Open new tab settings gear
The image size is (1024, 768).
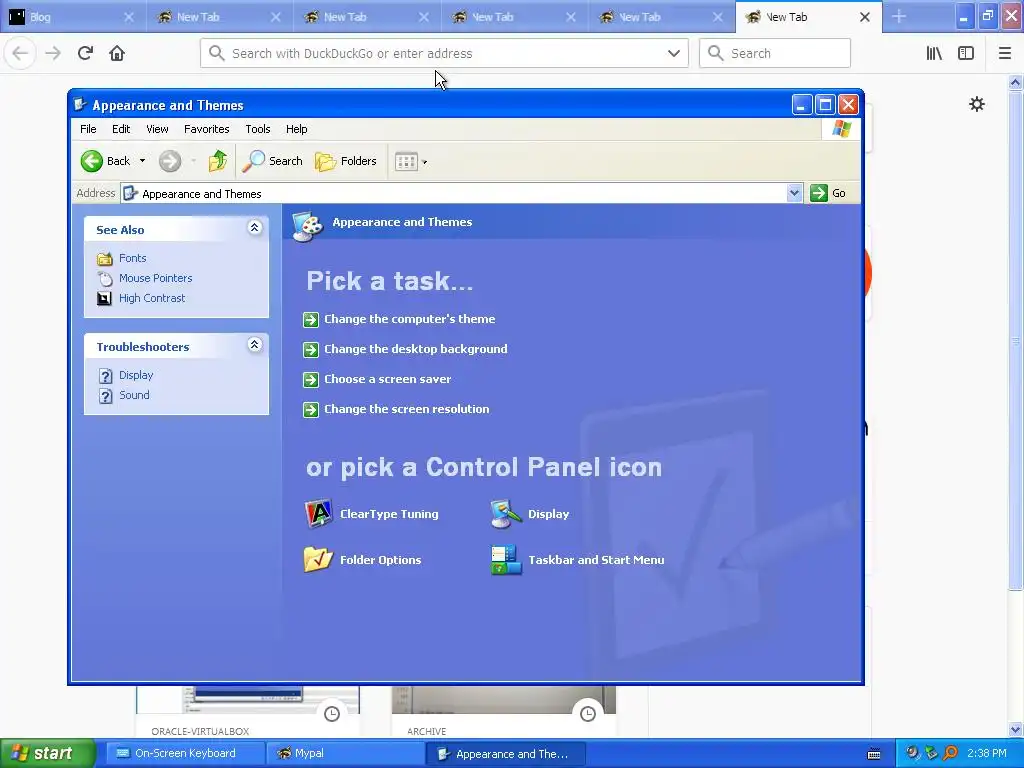coord(976,104)
